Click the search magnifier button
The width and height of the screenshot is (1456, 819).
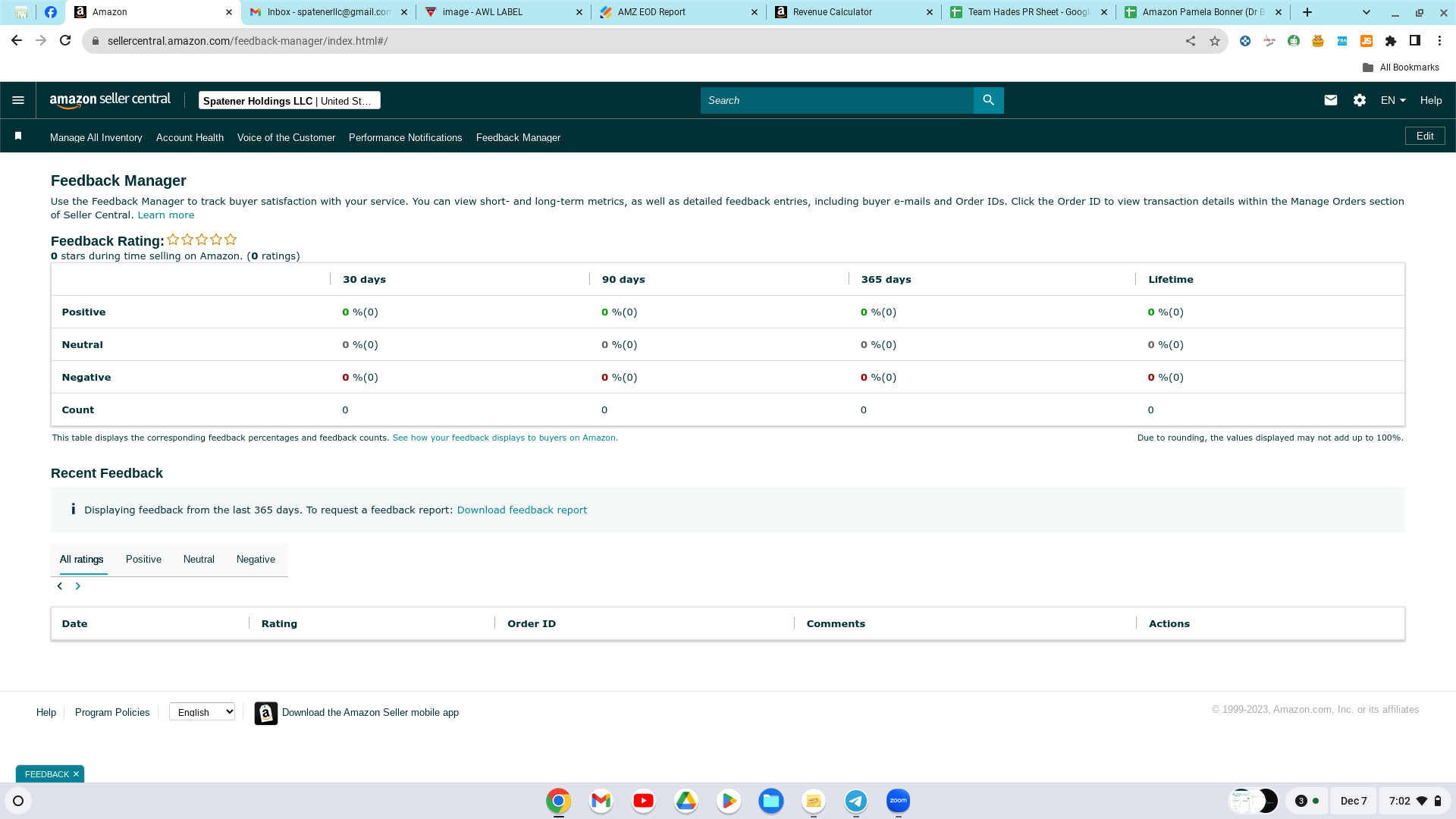pos(988,100)
